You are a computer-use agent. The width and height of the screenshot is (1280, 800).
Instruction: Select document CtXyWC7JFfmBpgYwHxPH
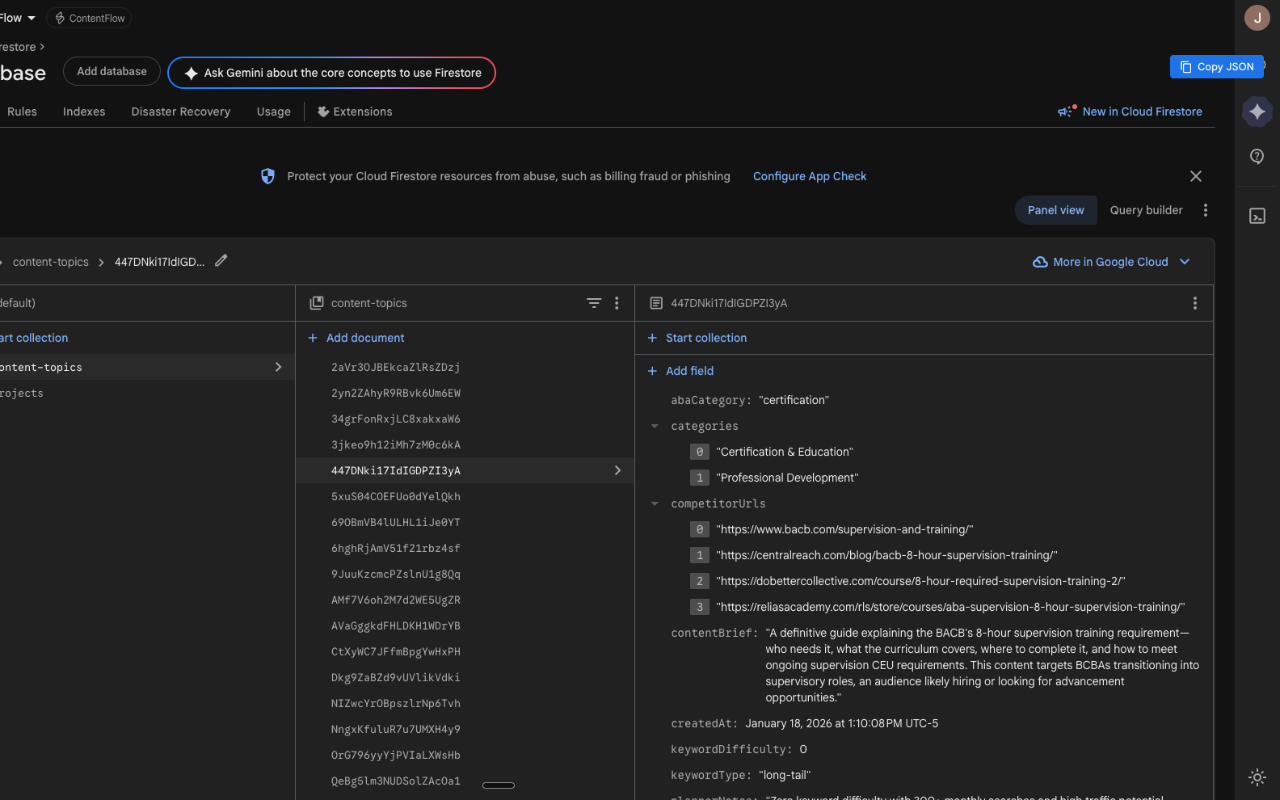pos(396,652)
